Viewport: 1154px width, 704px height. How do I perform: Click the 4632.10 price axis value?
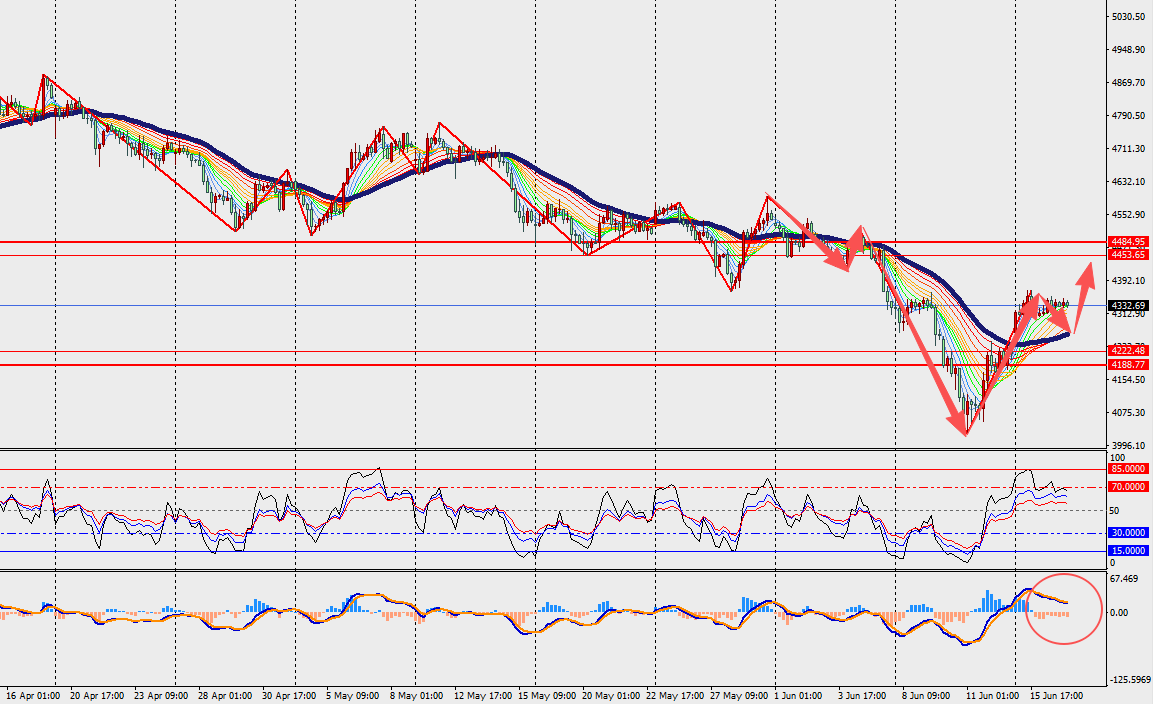(1129, 182)
